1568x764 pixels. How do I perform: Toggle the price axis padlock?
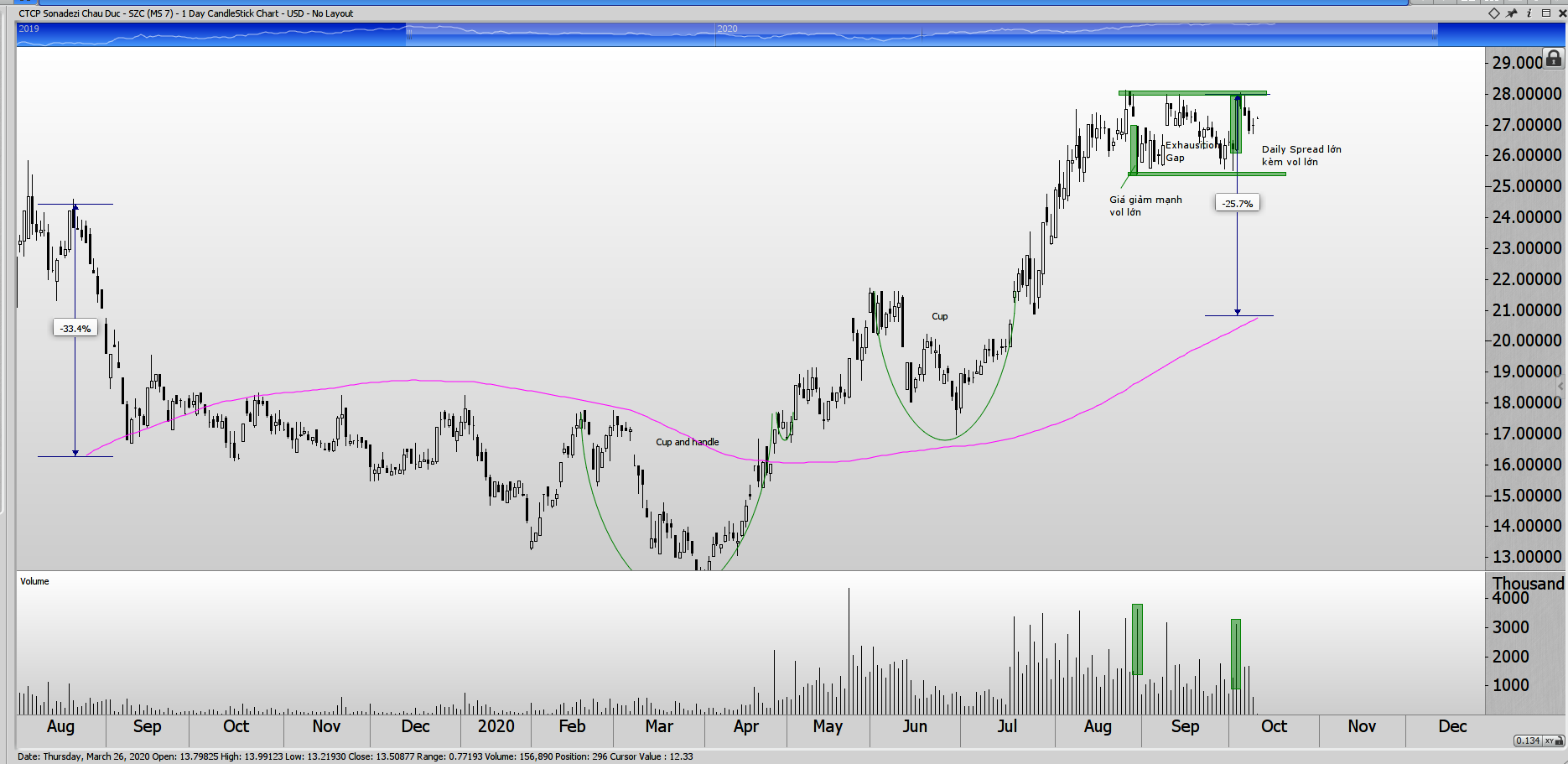click(1554, 59)
